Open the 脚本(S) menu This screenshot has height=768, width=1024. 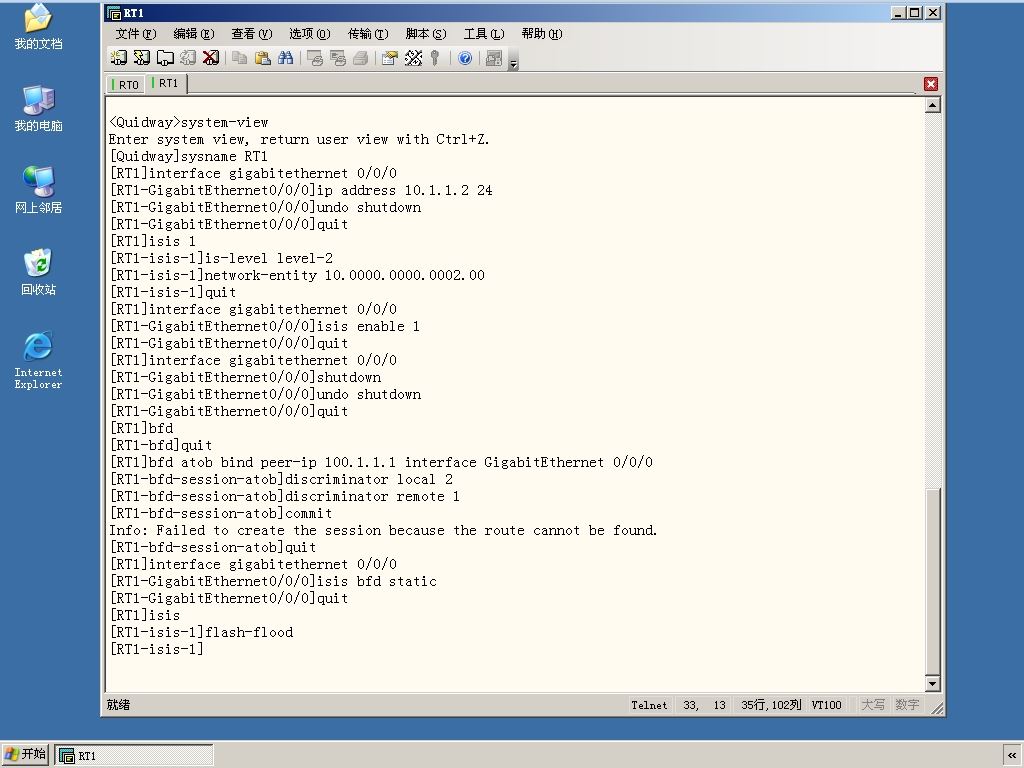pos(426,34)
